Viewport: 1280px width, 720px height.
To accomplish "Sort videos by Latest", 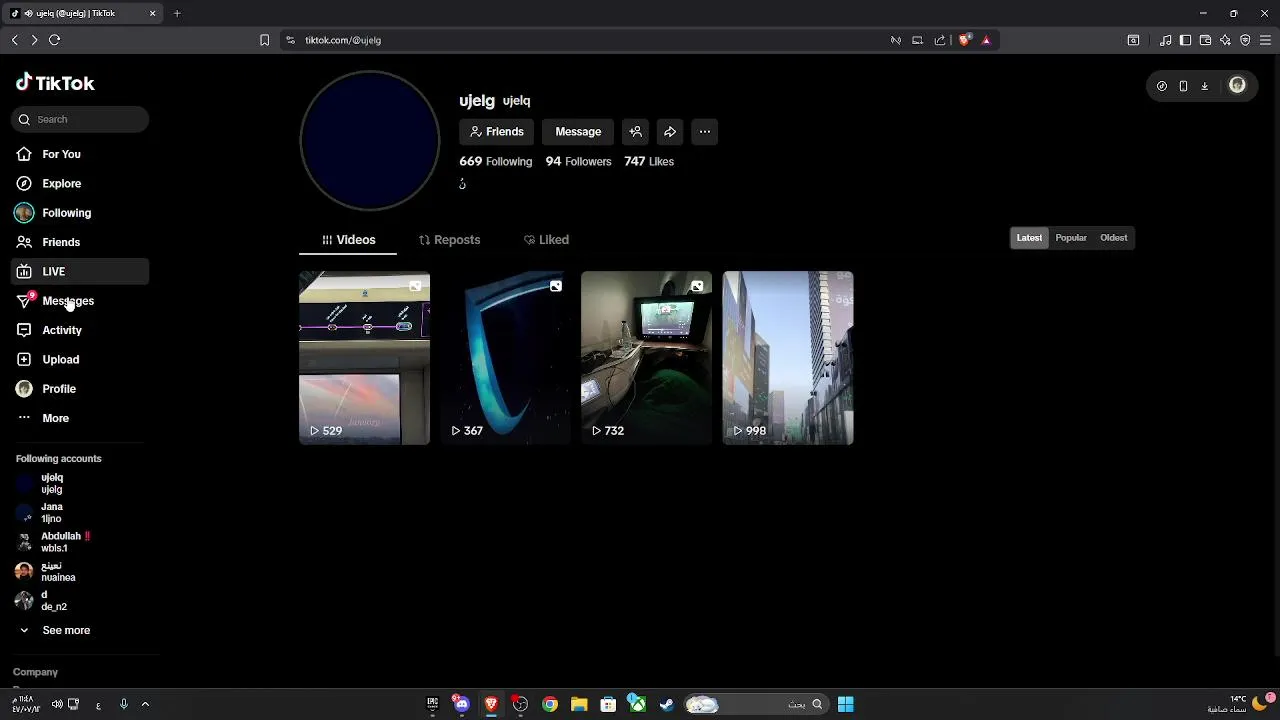I will pyautogui.click(x=1029, y=238).
